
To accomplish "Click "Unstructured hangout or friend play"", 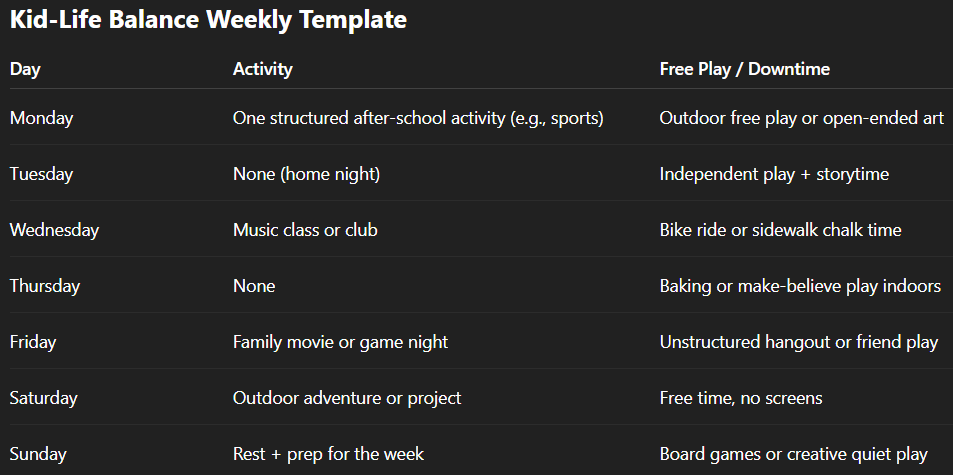I will pos(798,342).
